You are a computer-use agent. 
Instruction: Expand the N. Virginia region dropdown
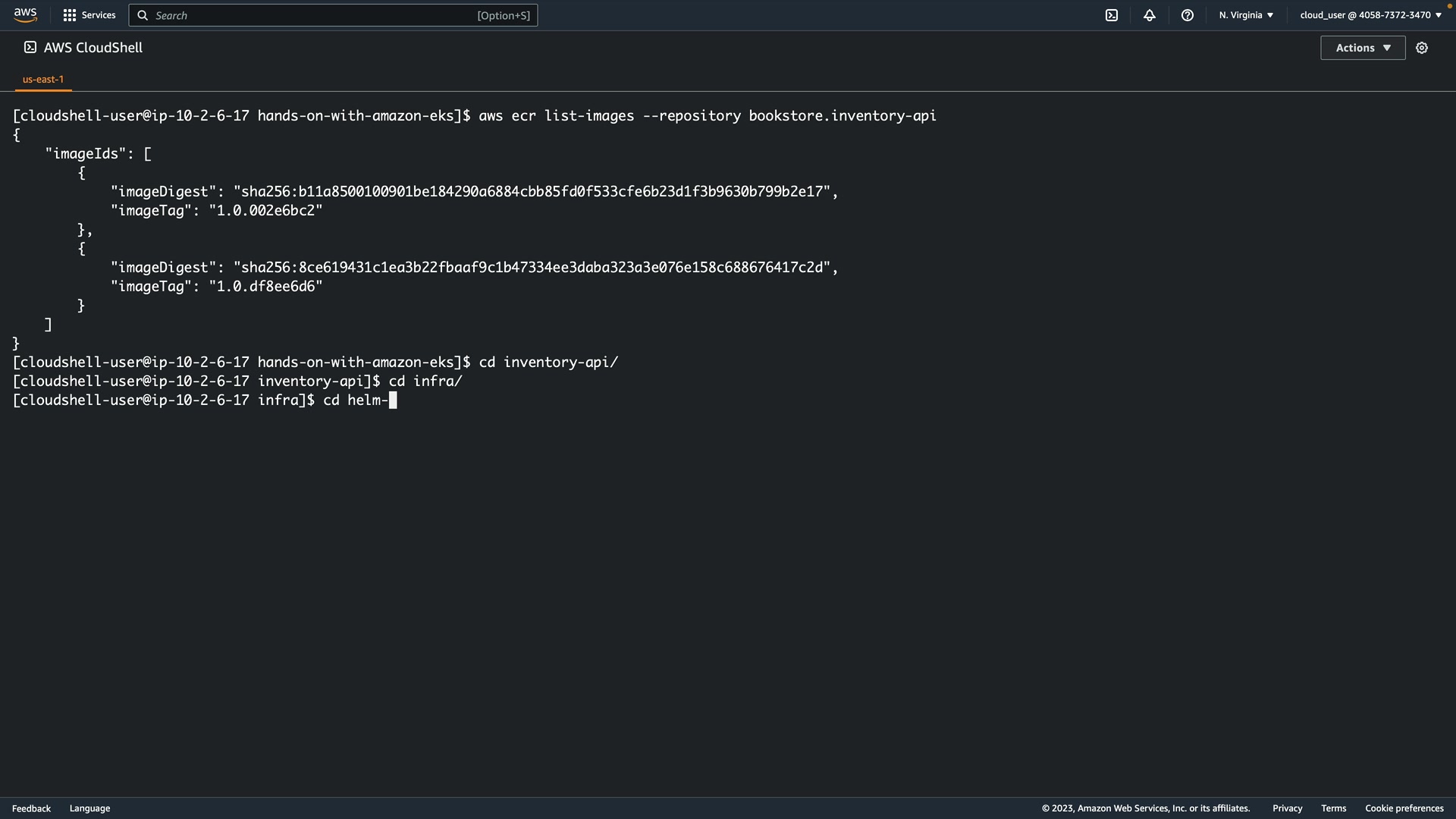[x=1246, y=15]
